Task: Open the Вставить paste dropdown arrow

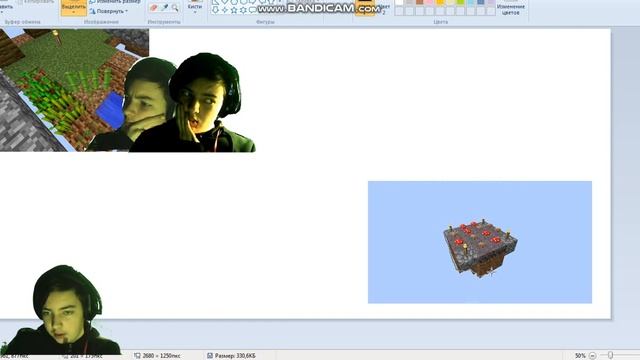Action: tap(3, 12)
